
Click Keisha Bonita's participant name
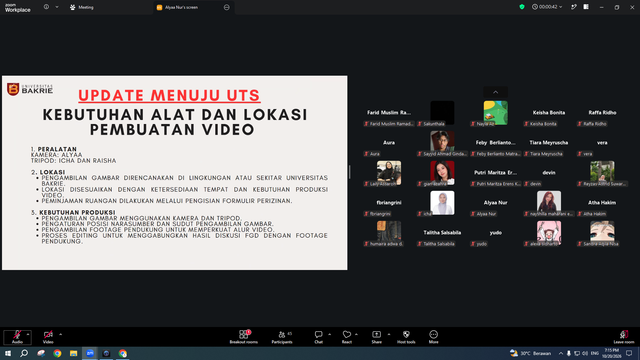[549, 112]
